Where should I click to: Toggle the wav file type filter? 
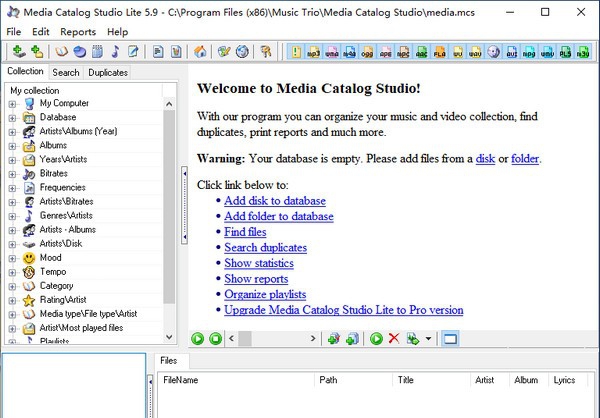click(x=475, y=52)
